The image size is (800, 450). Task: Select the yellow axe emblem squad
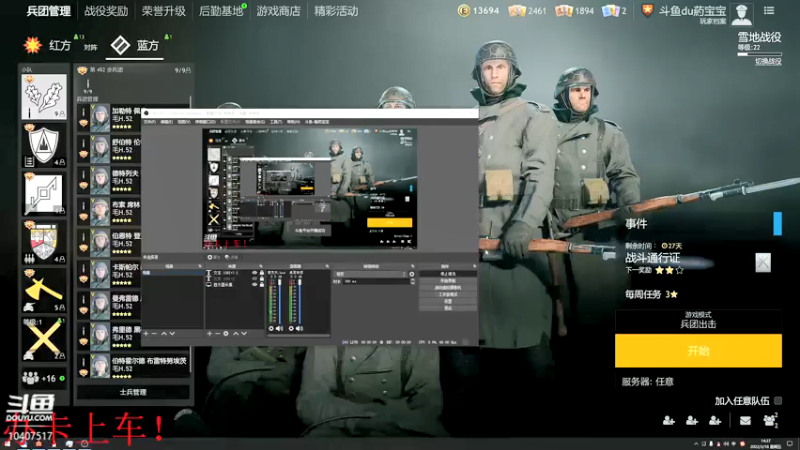44,291
